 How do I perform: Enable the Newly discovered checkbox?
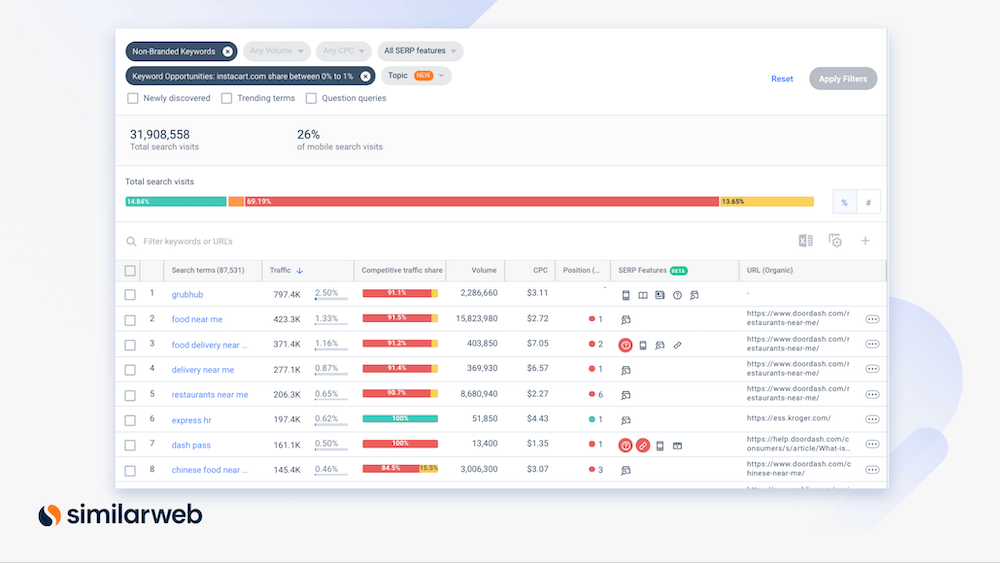(x=133, y=98)
